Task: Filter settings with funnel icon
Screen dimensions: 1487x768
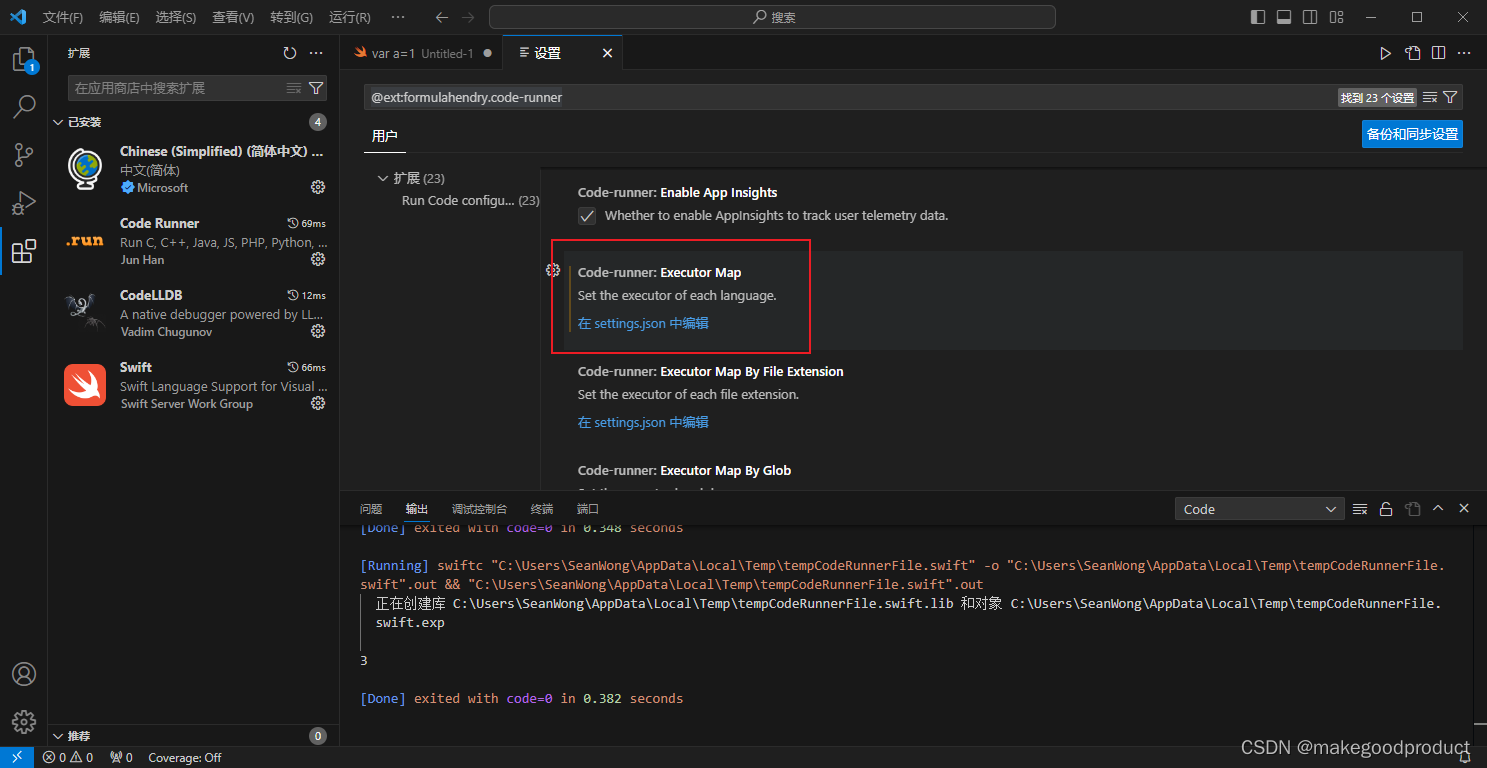Action: 1450,97
